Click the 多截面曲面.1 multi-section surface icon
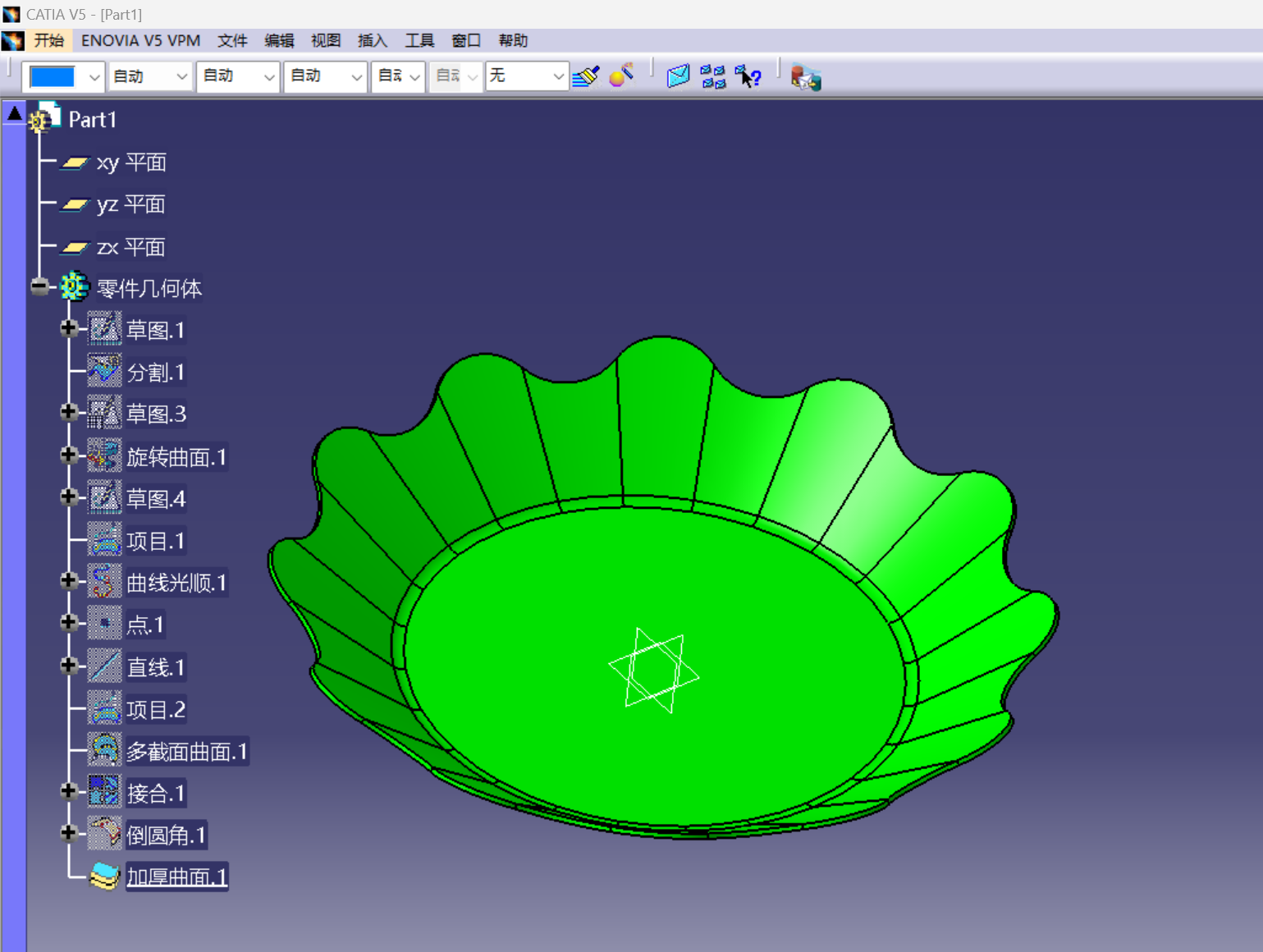Viewport: 1263px width, 952px height. click(x=104, y=749)
